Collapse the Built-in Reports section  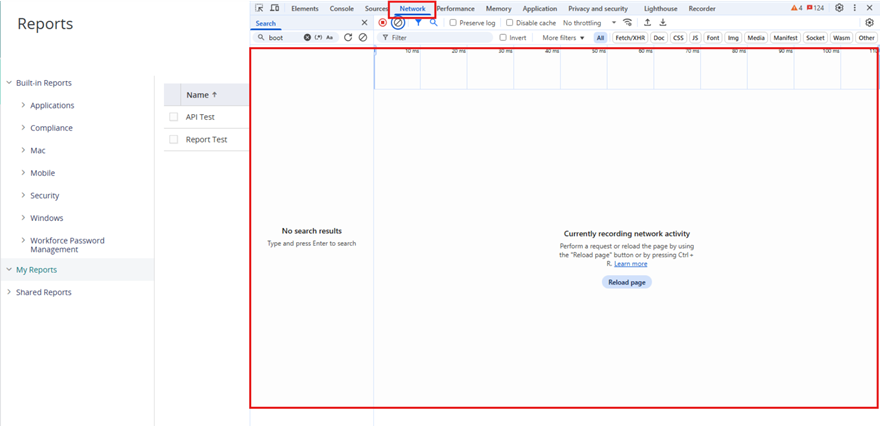9,83
